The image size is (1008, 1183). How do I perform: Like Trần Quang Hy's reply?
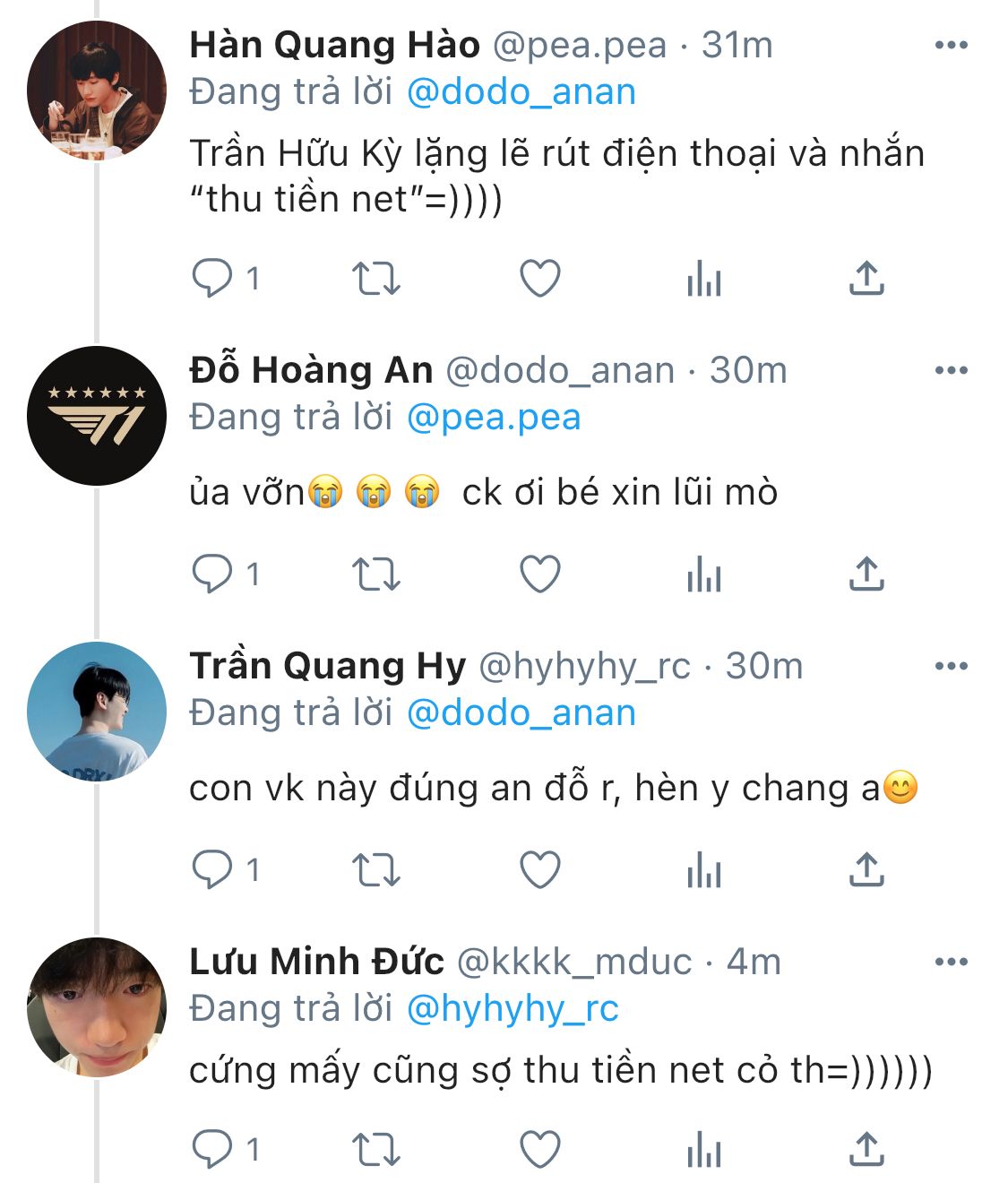click(x=540, y=869)
